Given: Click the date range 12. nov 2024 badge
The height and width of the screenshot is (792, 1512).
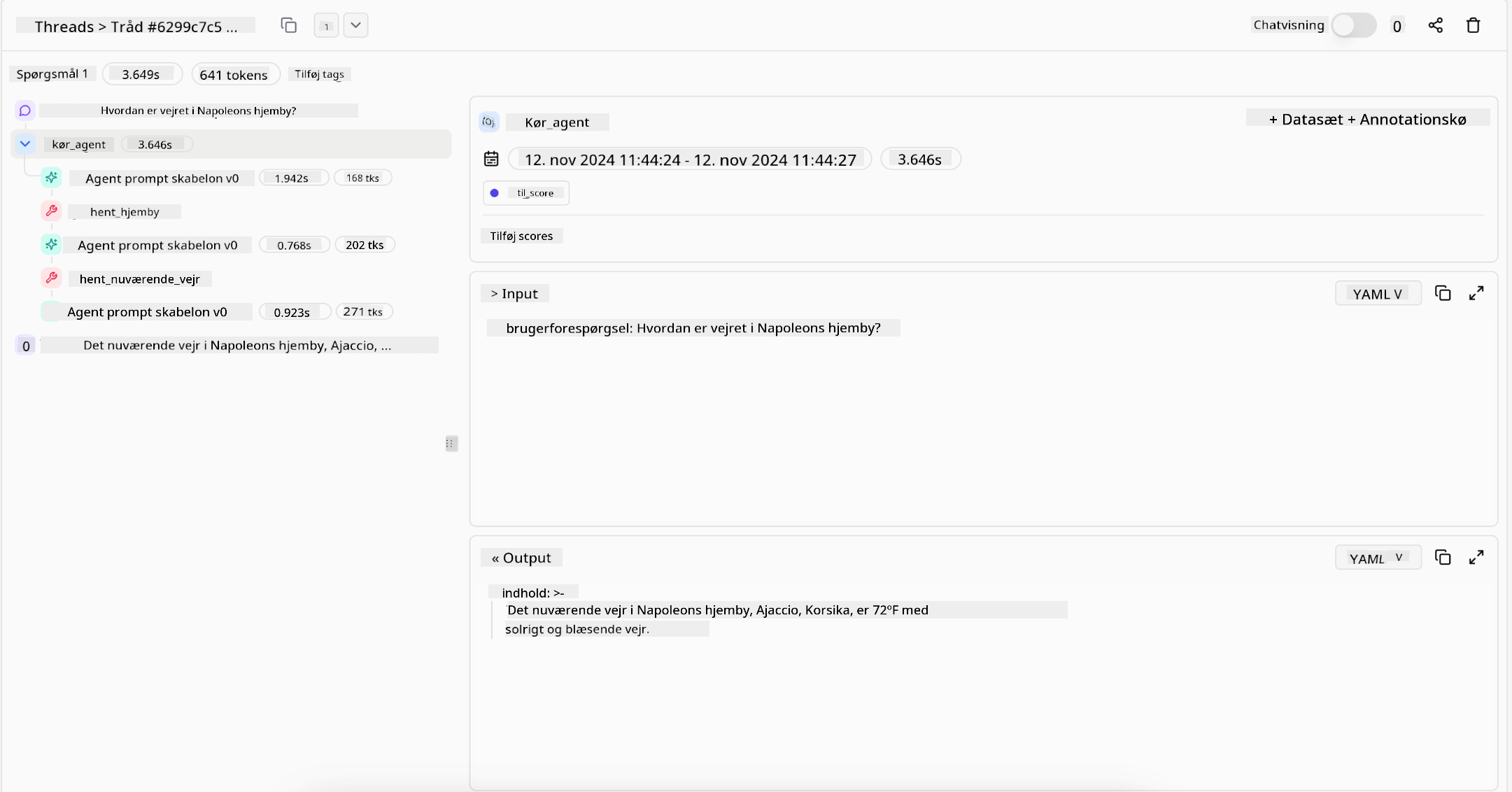Looking at the screenshot, I should pos(690,160).
